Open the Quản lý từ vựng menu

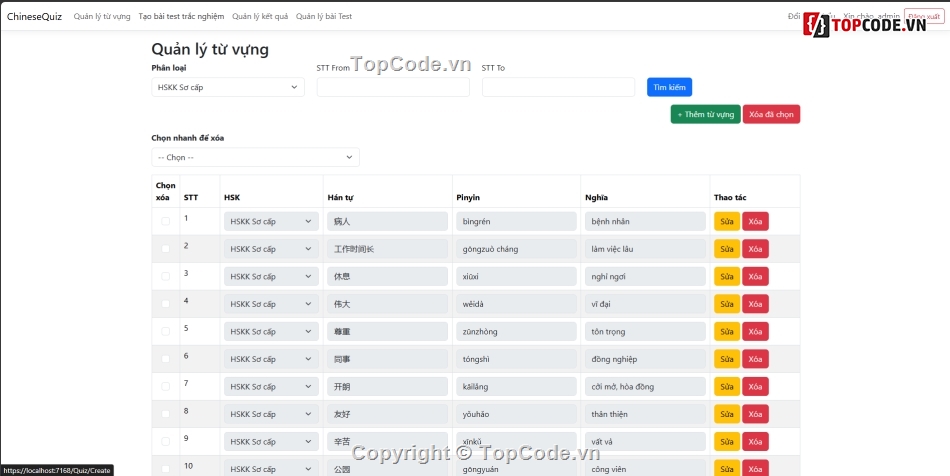102,16
